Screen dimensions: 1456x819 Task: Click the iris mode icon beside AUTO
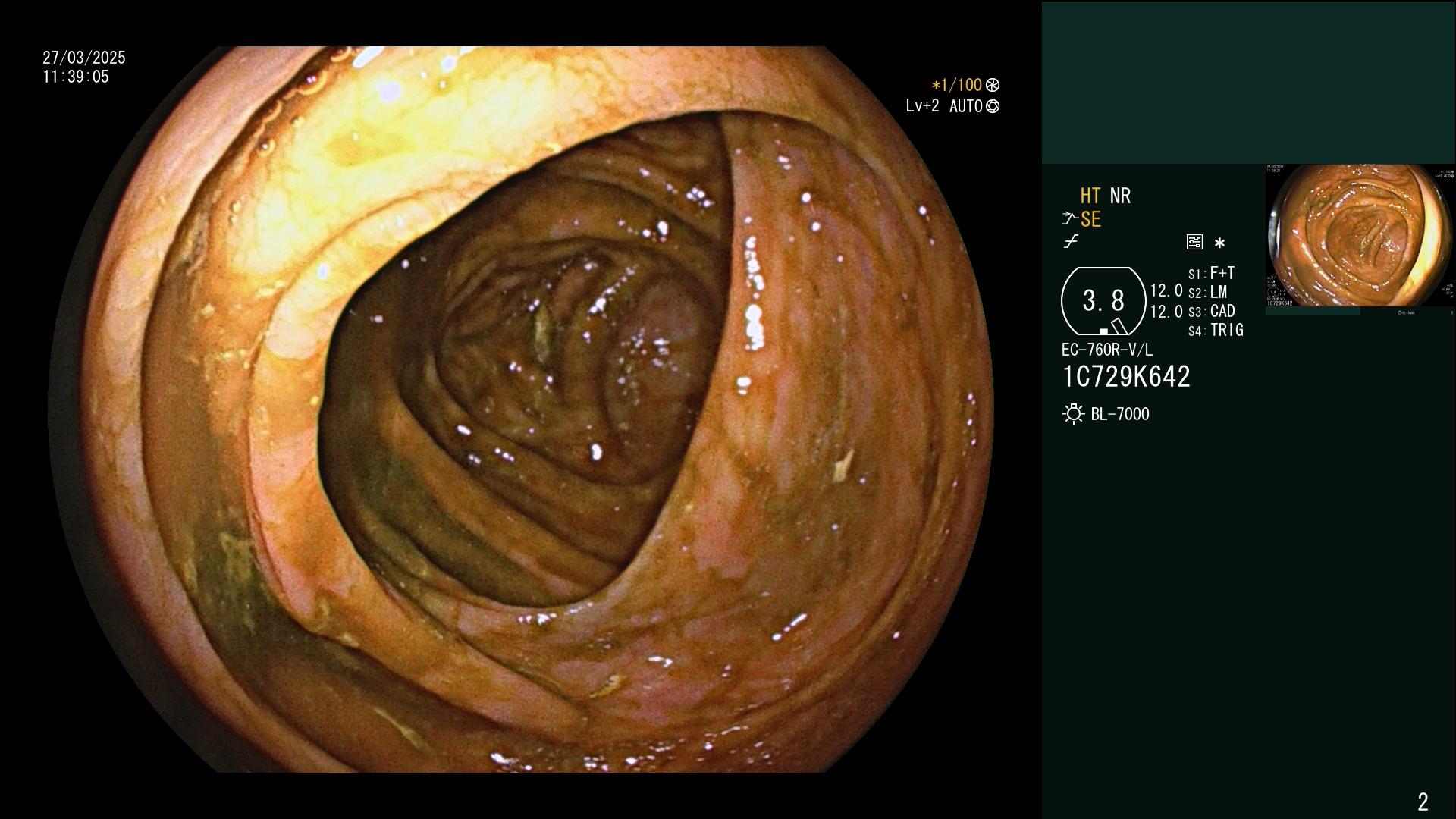point(993,106)
